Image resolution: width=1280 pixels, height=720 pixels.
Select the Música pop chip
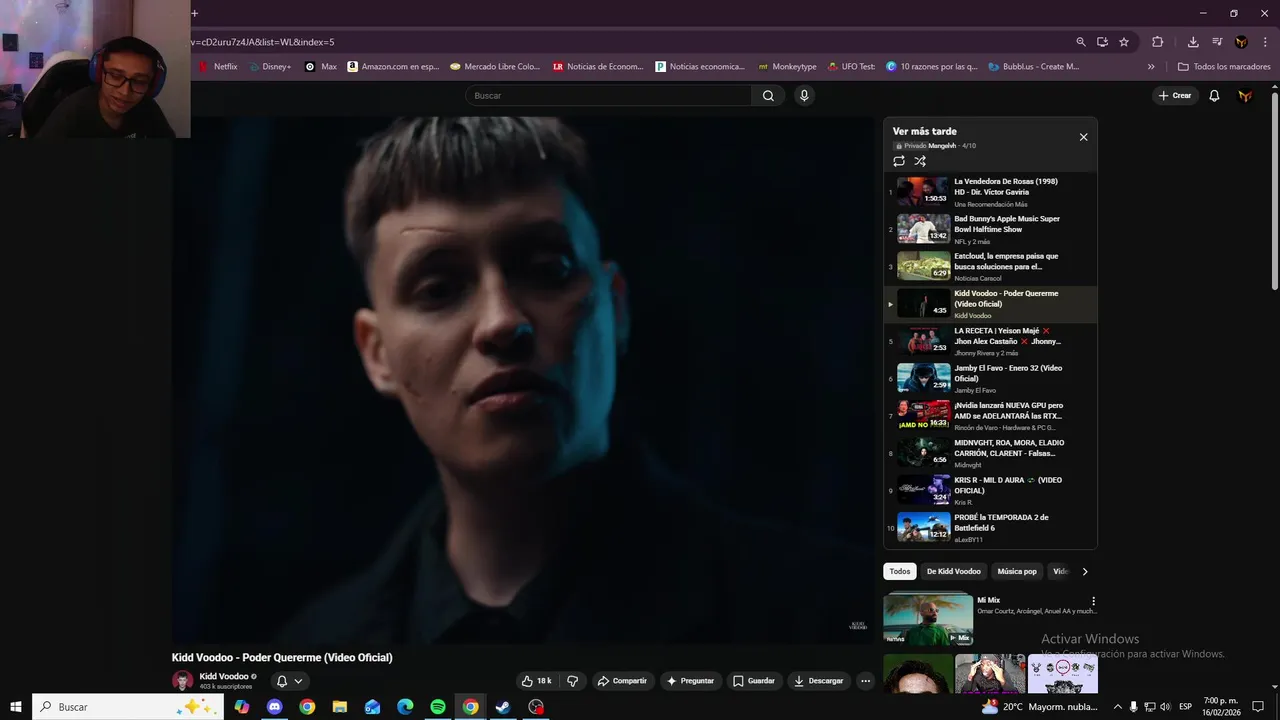pos(1017,572)
